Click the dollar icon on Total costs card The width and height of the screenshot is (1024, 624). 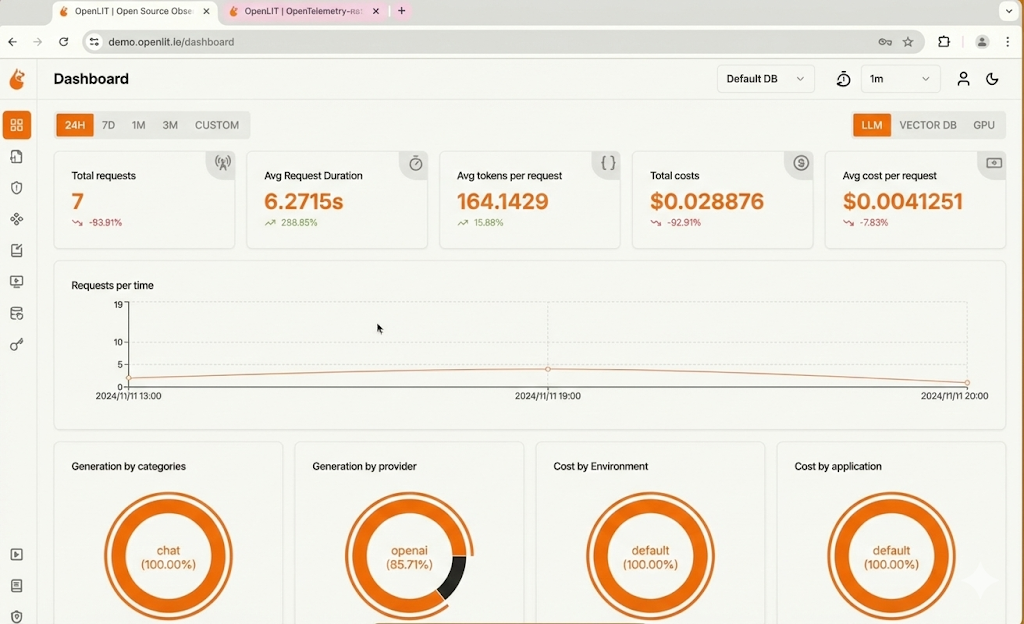(x=801, y=163)
